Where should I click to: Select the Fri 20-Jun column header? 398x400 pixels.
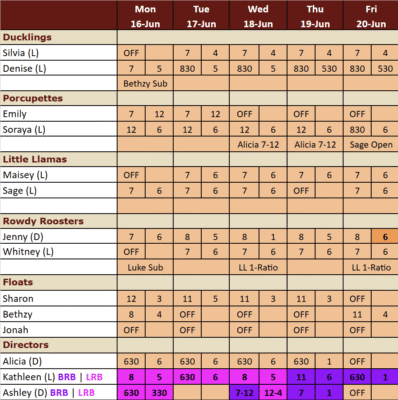371,15
